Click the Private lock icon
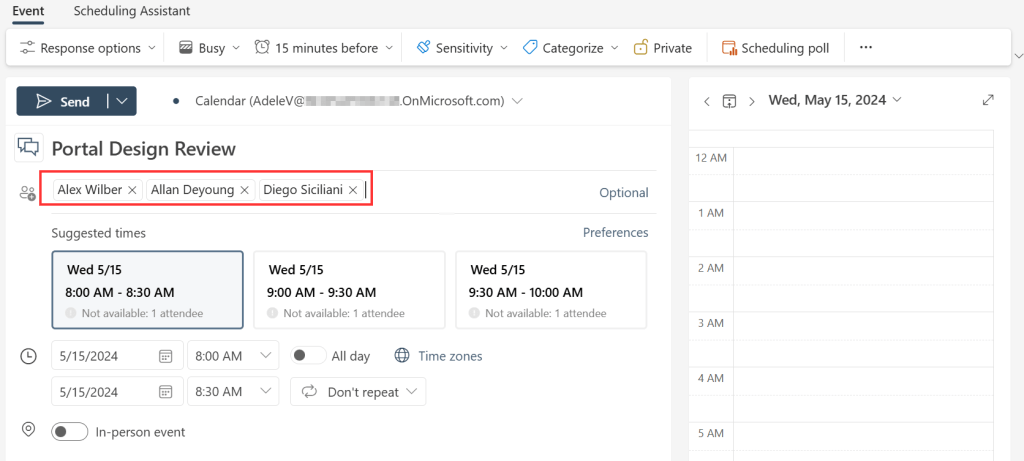The image size is (1024, 461). tap(641, 48)
